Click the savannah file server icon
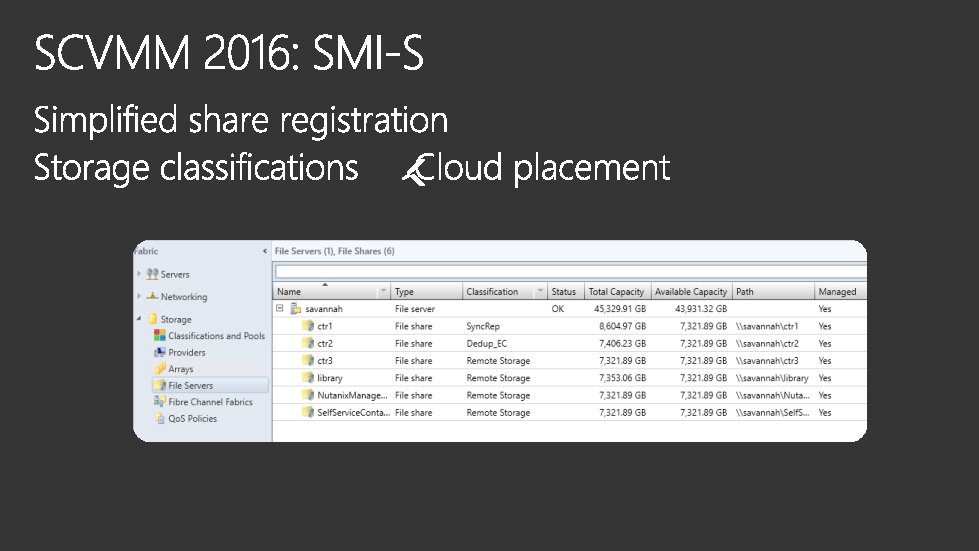 tap(296, 308)
